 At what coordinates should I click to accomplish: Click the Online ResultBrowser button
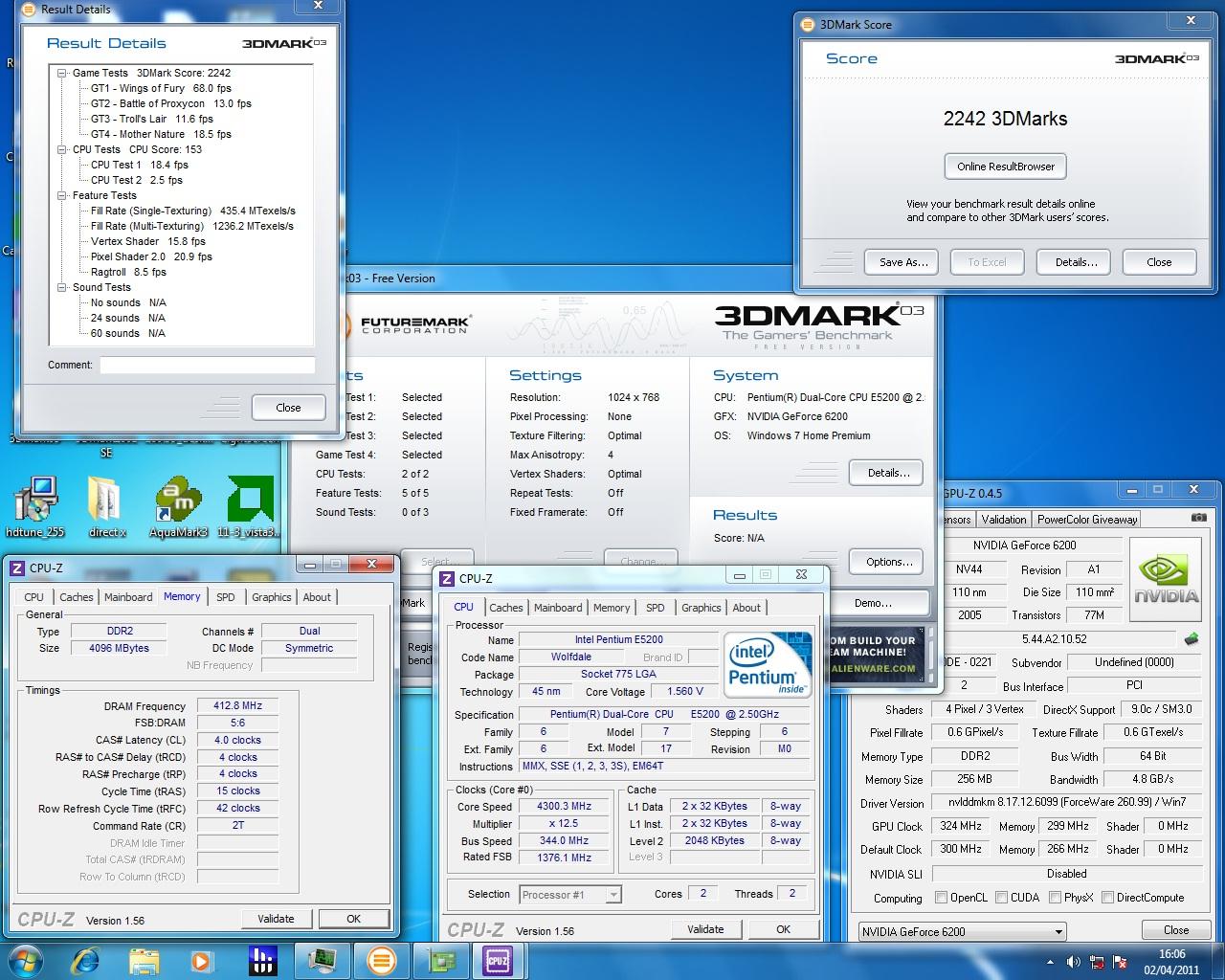pos(1005,167)
